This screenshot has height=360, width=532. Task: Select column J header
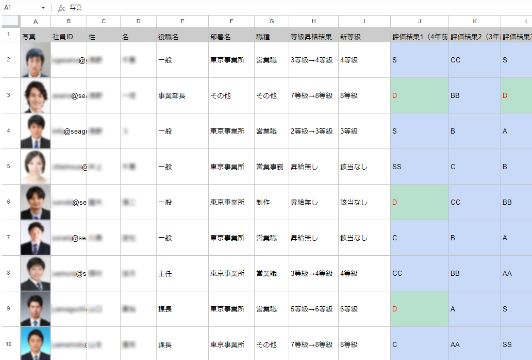click(x=419, y=21)
